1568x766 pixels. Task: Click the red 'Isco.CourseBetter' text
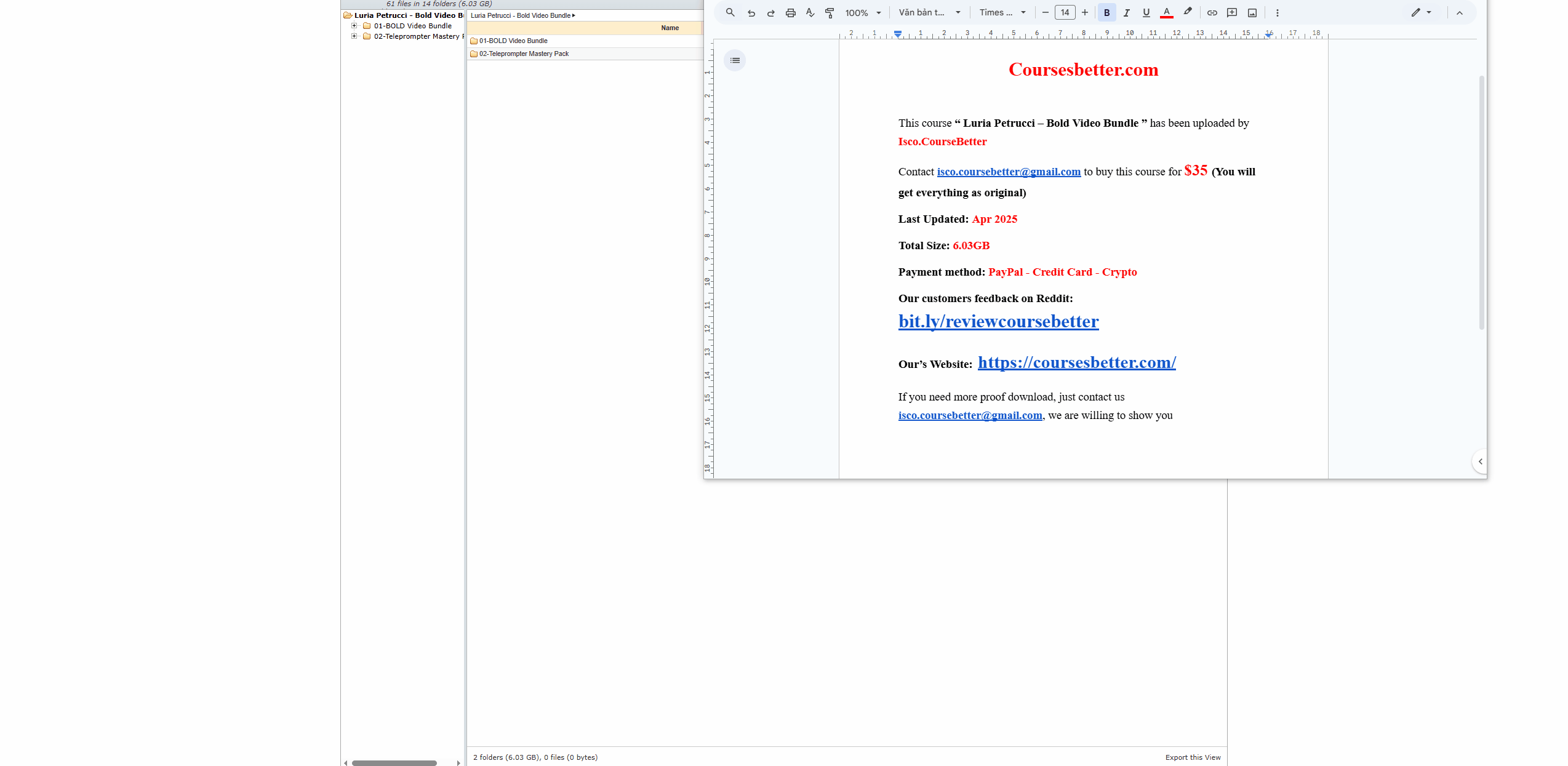tap(942, 142)
